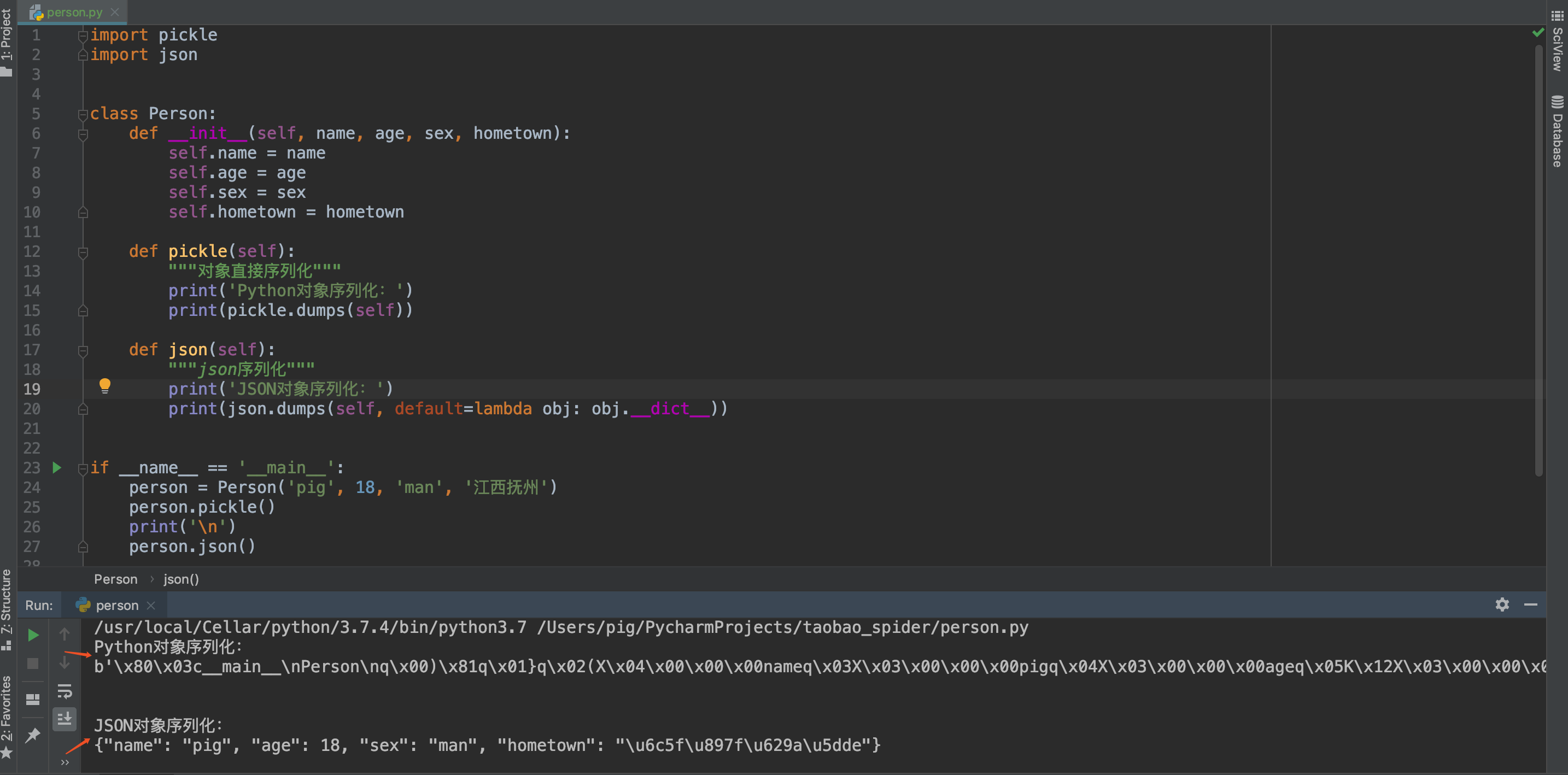
Task: Rerun the person script in Run panel
Action: (33, 636)
